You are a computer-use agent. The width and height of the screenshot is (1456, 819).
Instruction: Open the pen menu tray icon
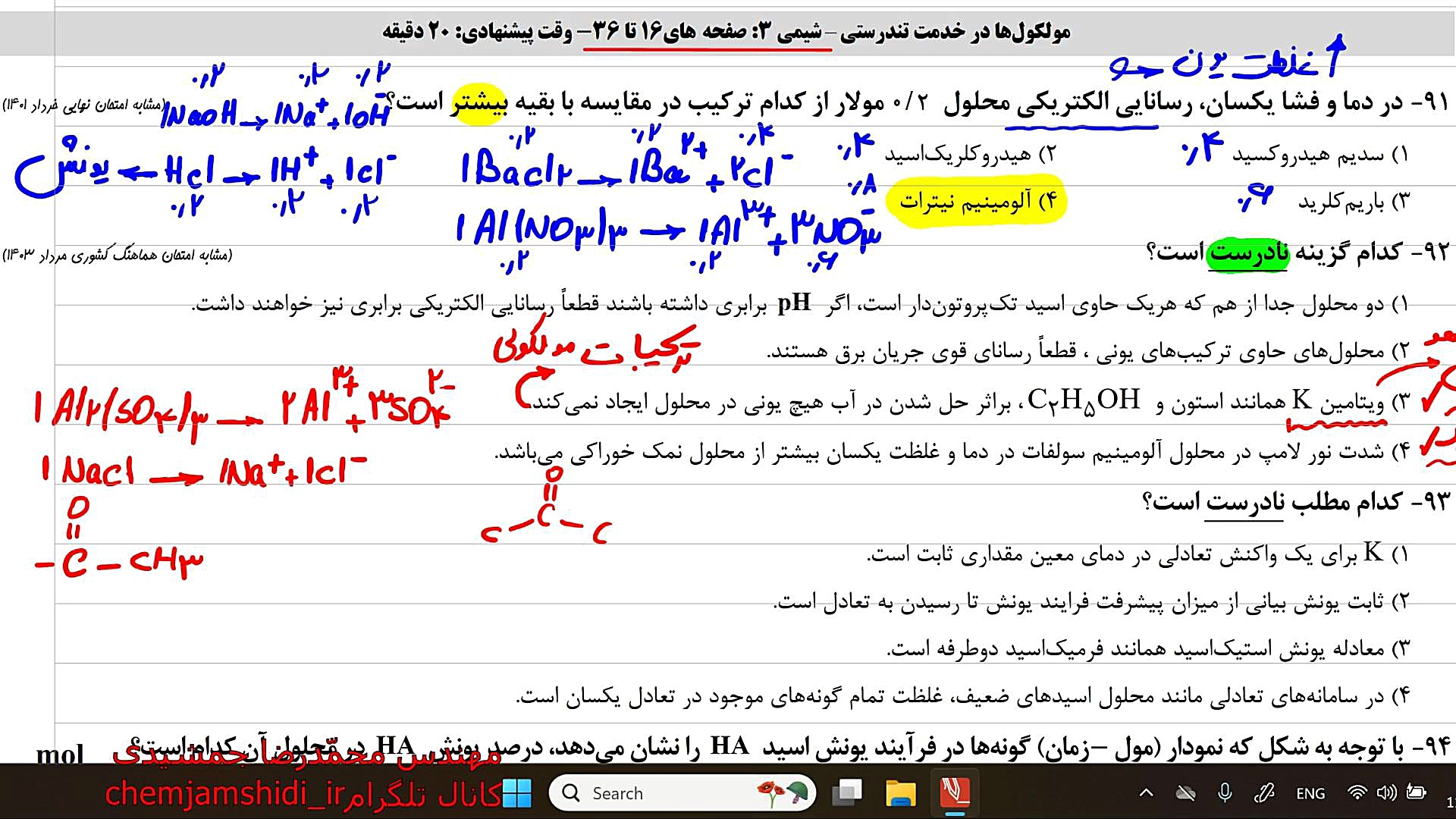pos(1264,793)
